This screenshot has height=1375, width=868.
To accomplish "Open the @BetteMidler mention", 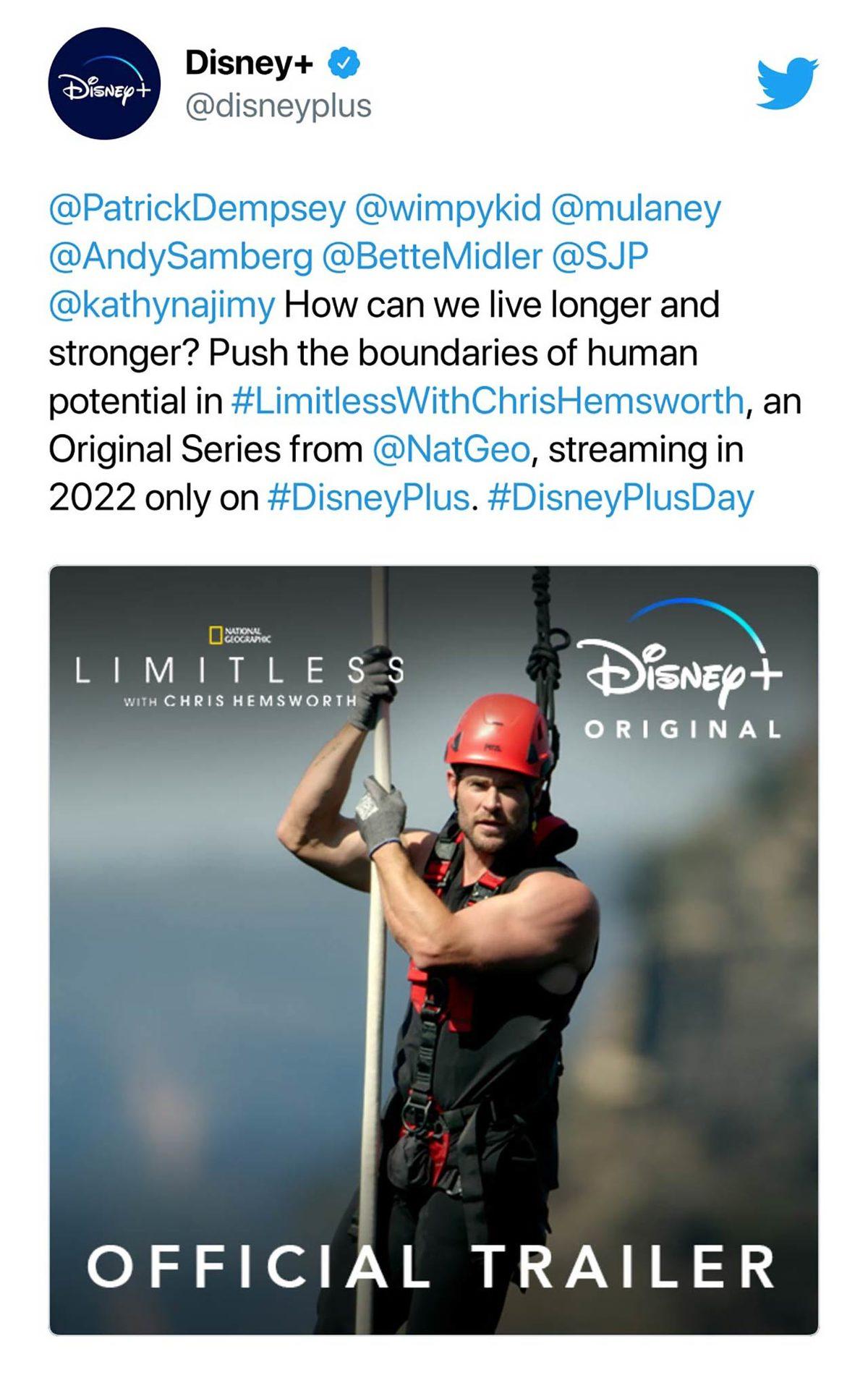I will pyautogui.click(x=431, y=257).
